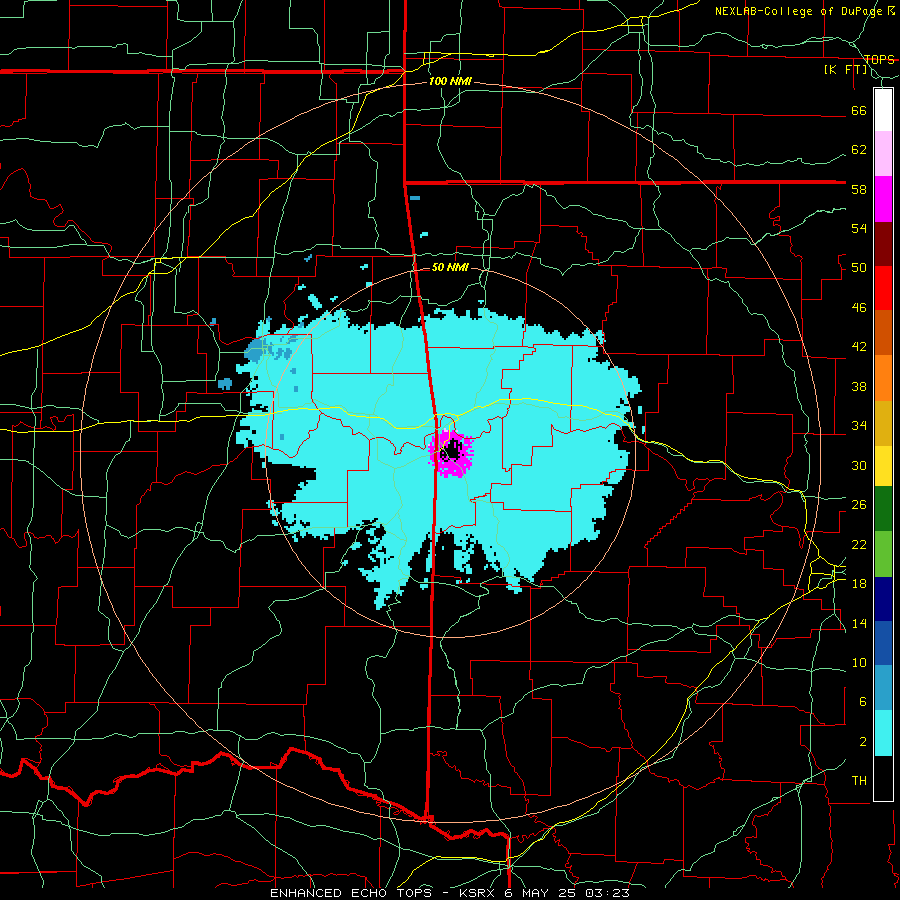Click the light pink legend swatch
This screenshot has height=900, width=900.
tap(883, 154)
